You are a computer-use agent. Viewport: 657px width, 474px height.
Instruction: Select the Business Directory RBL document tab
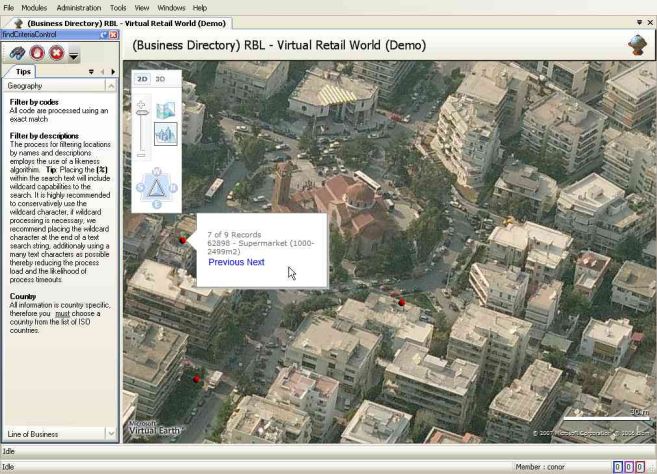point(121,23)
